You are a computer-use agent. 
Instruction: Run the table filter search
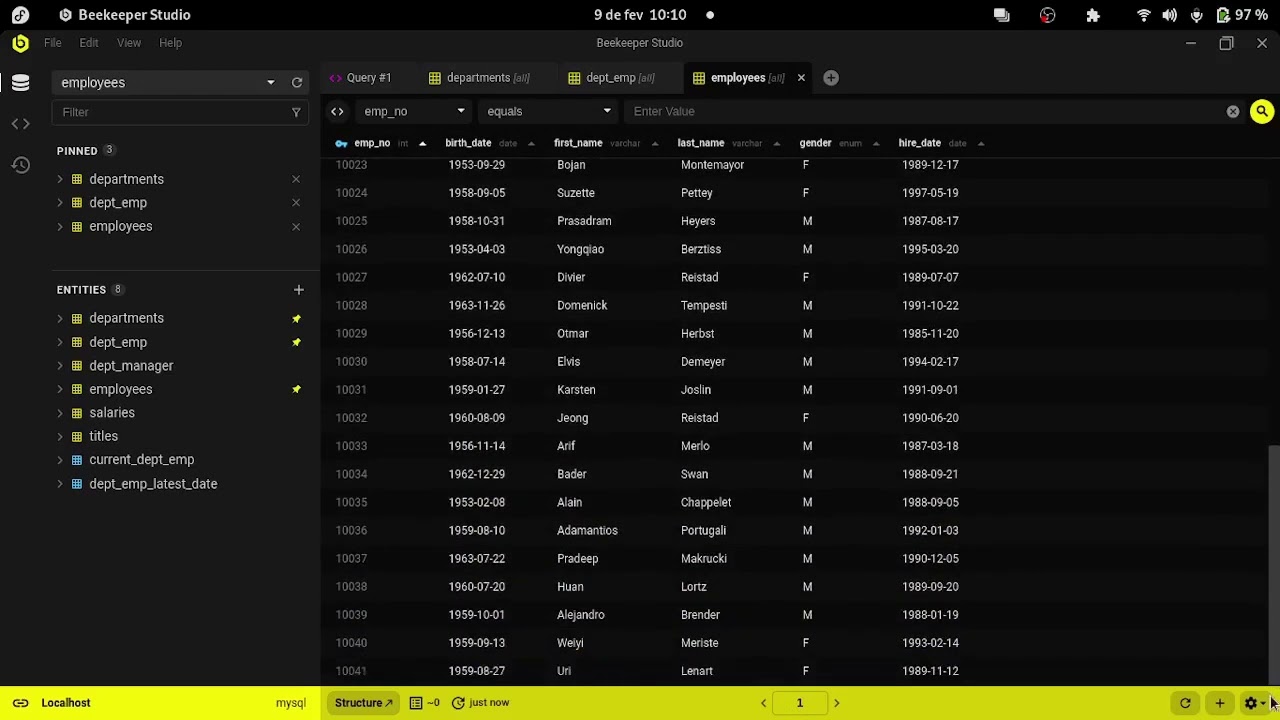click(1262, 112)
